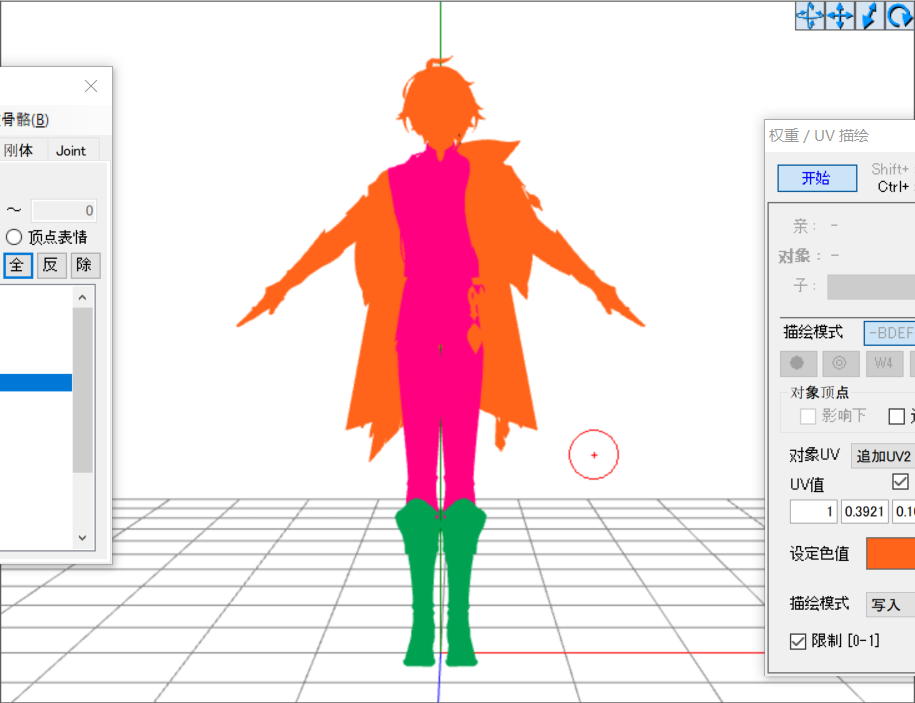Click the list's vertical scrollbar thumb

click(82, 390)
